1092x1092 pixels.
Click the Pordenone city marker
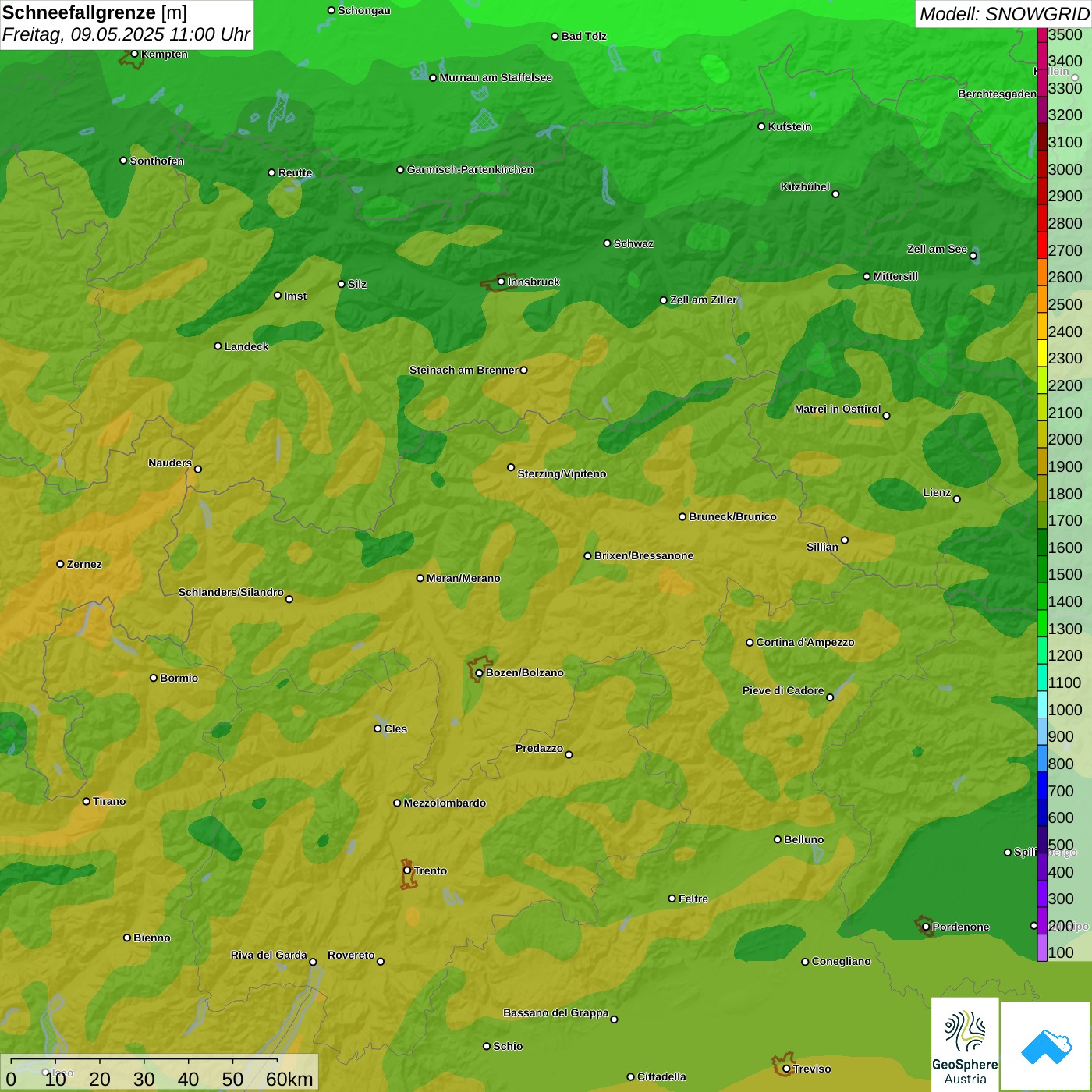click(x=926, y=927)
